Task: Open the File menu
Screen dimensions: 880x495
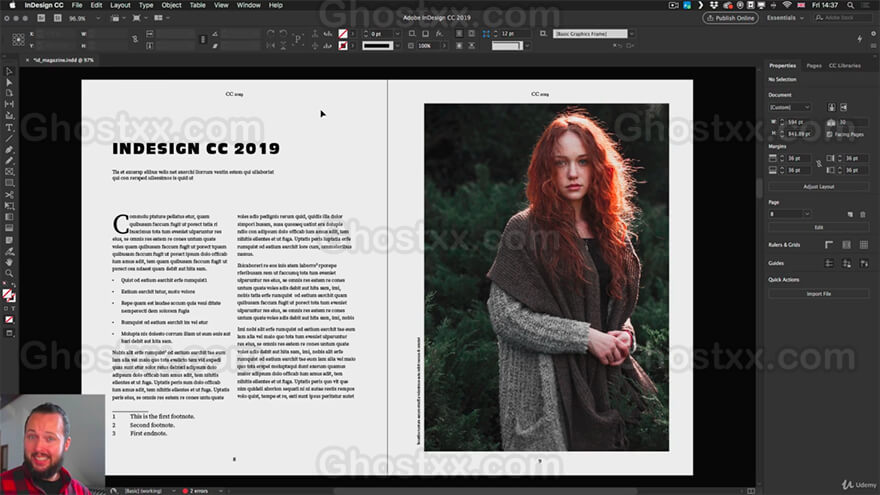Action: coord(77,5)
